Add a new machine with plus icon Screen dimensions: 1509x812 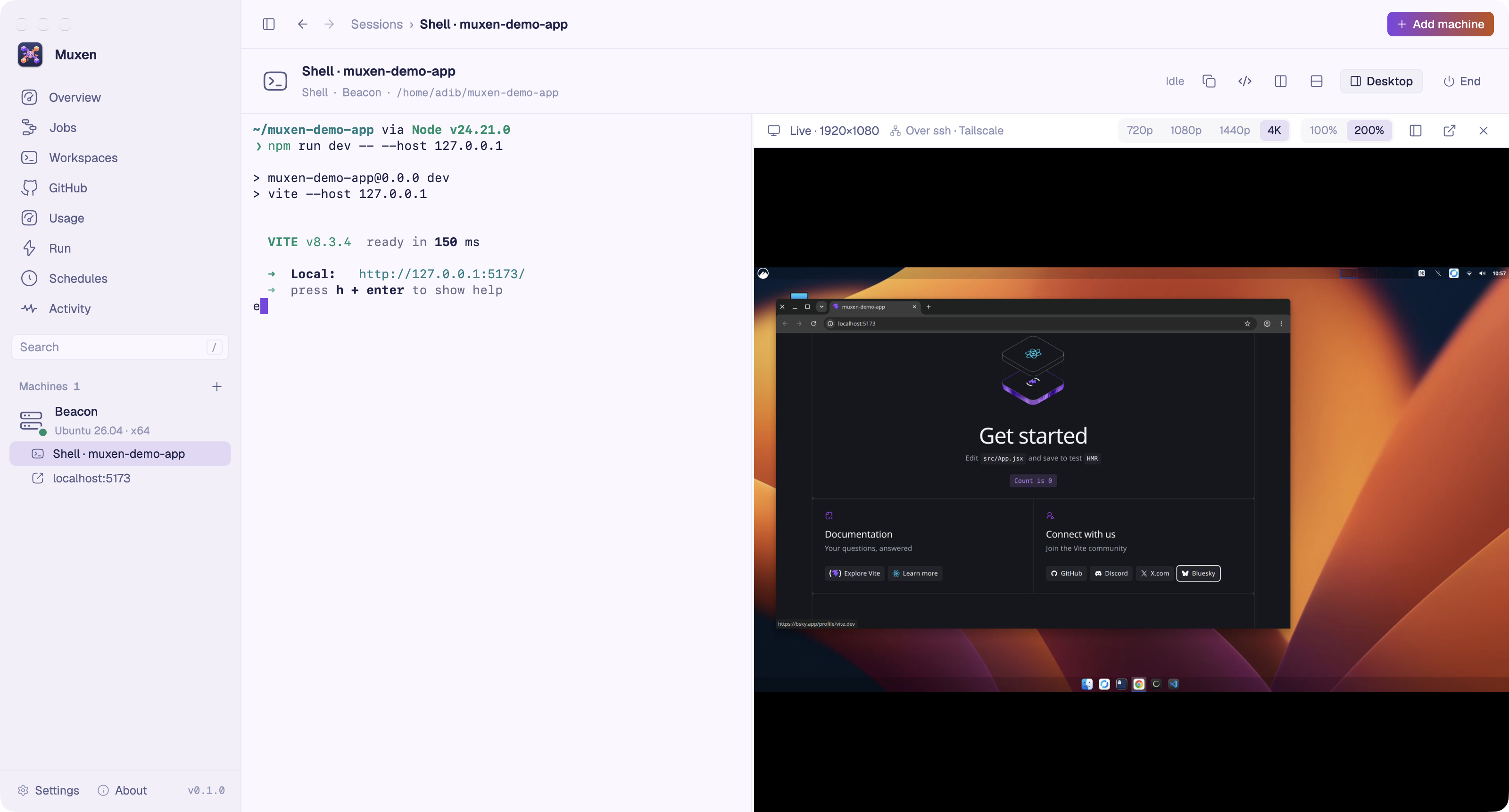217,387
